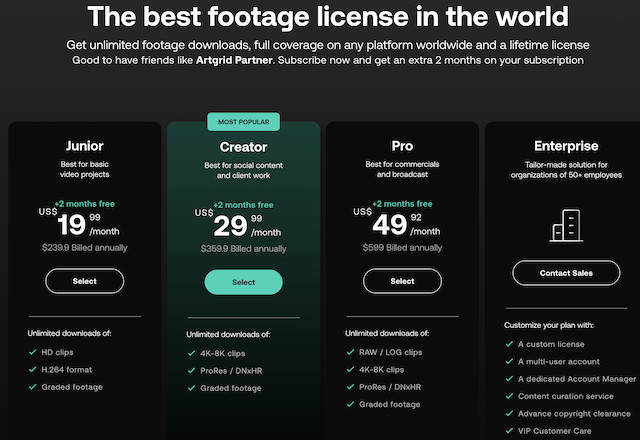
Task: Click the Junior price 19
Action: 72,225
